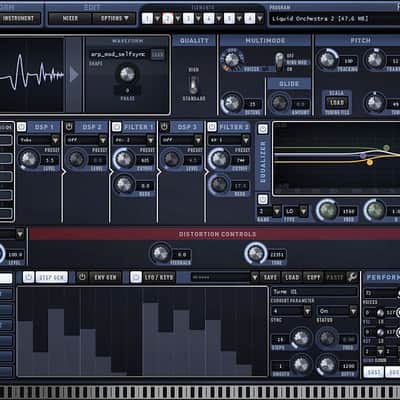Toggle the Filter 1 power button
Image resolution: width=400 pixels, height=400 pixels.
(116, 127)
